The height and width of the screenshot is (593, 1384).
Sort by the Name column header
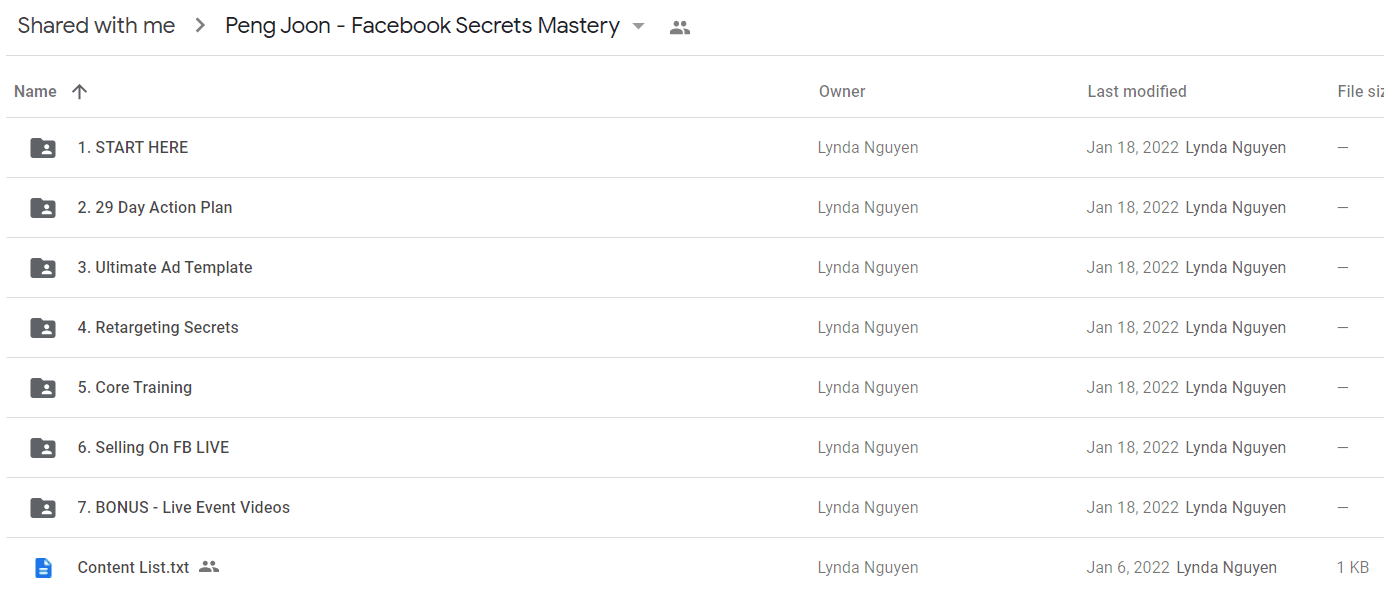point(35,91)
